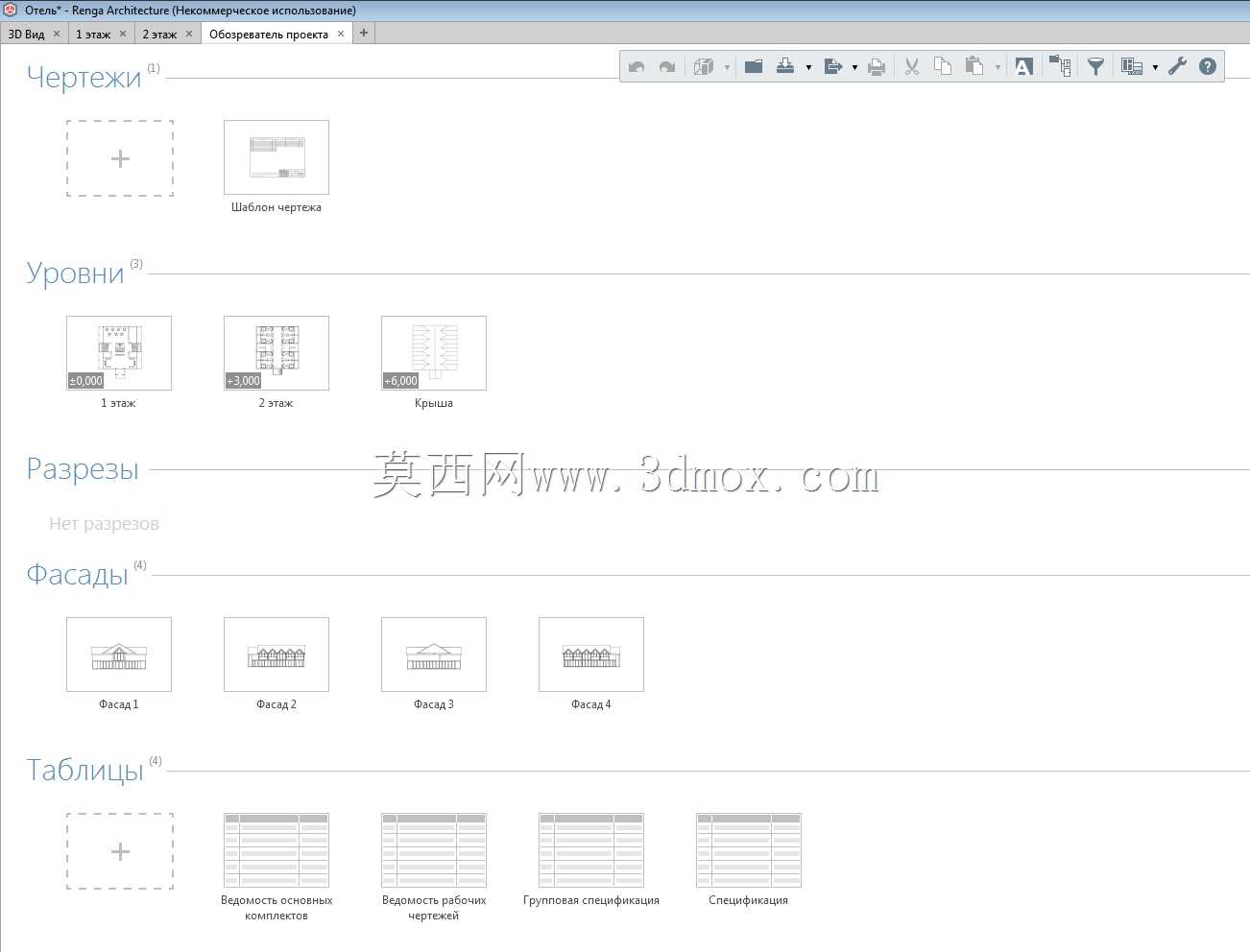Image resolution: width=1250 pixels, height=952 pixels.
Task: Click the Фасады section heading
Action: tap(78, 574)
